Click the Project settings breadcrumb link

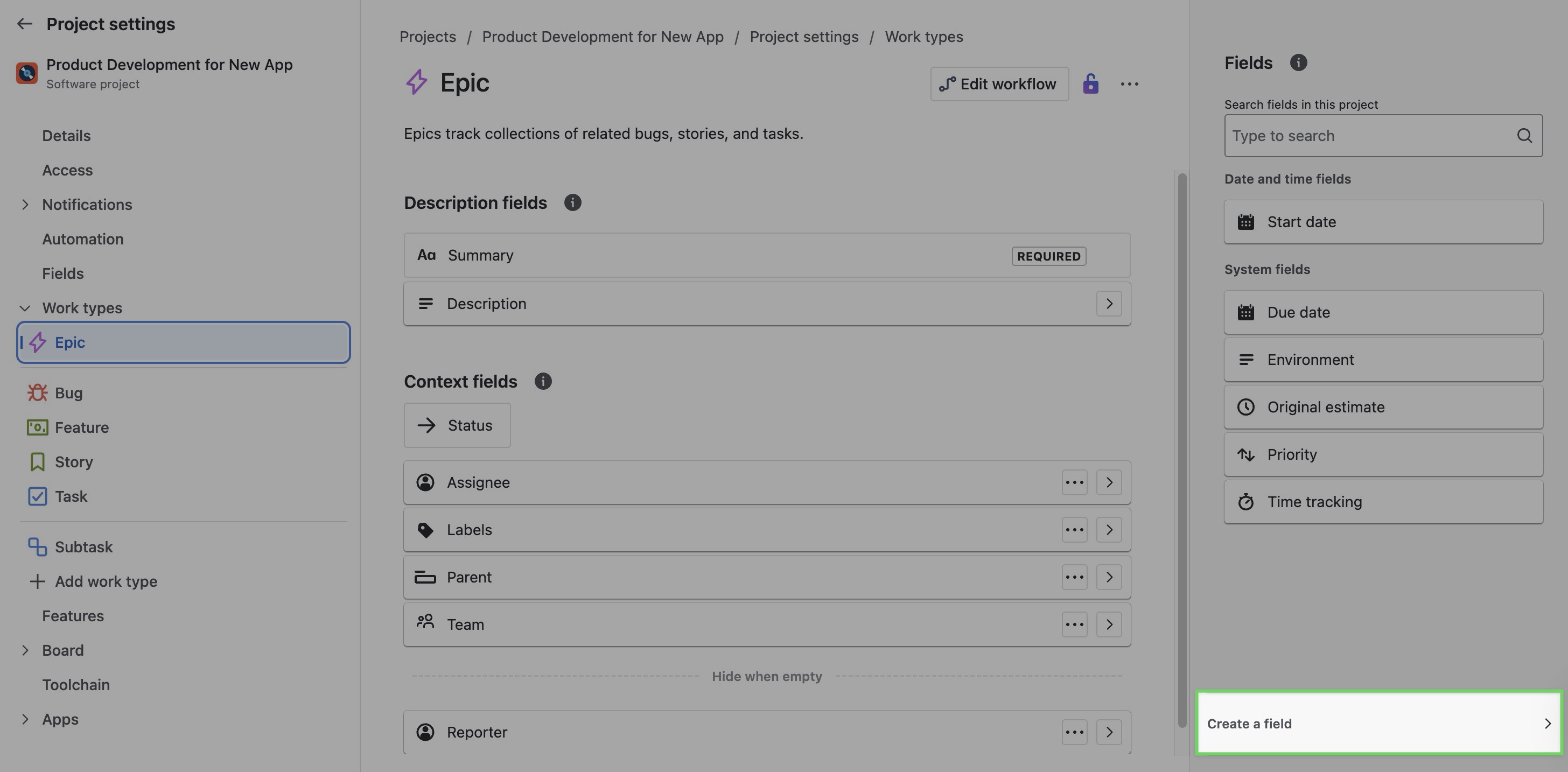[803, 37]
